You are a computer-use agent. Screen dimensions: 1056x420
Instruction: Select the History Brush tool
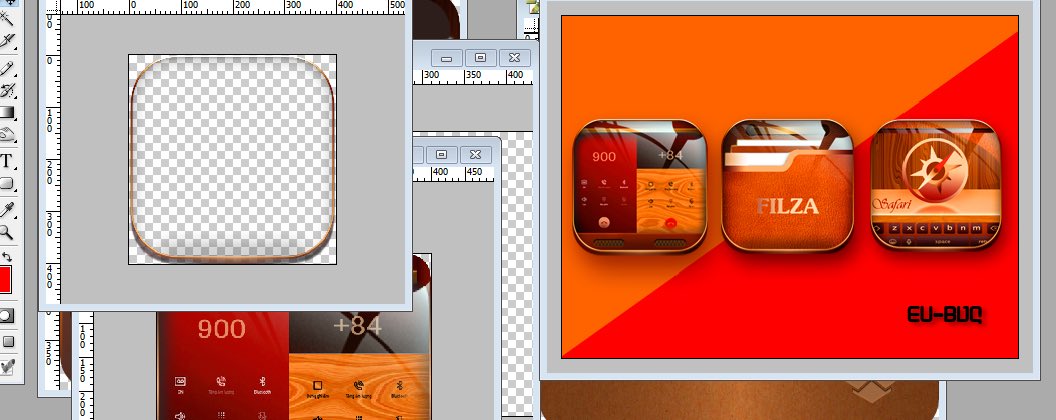pos(8,90)
